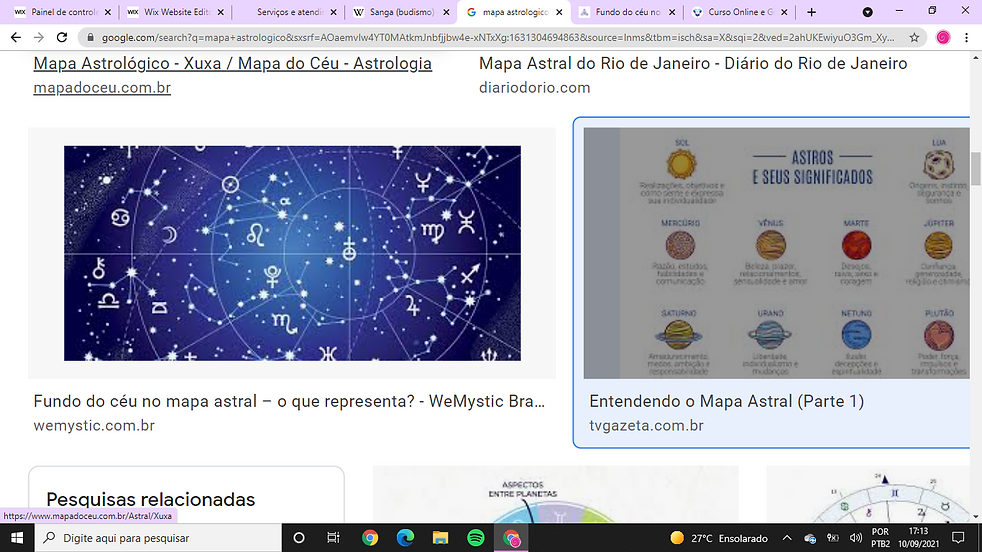This screenshot has width=982, height=552.
Task: Close the Curso Online tab
Action: tap(784, 12)
